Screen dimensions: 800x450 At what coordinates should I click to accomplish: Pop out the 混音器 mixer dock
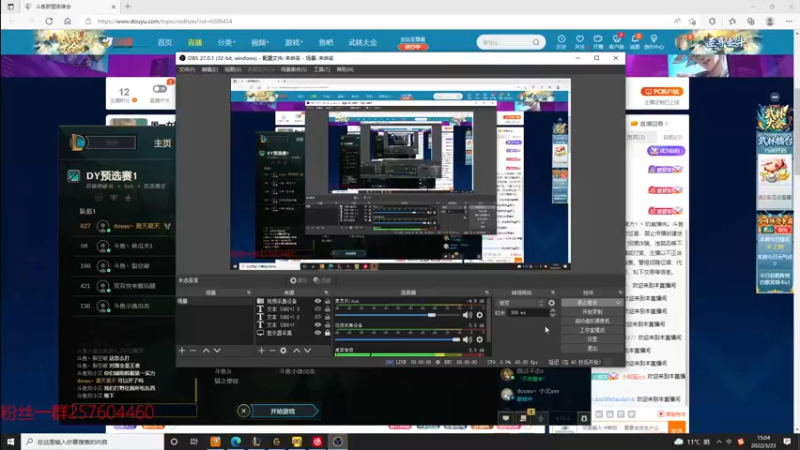[487, 292]
